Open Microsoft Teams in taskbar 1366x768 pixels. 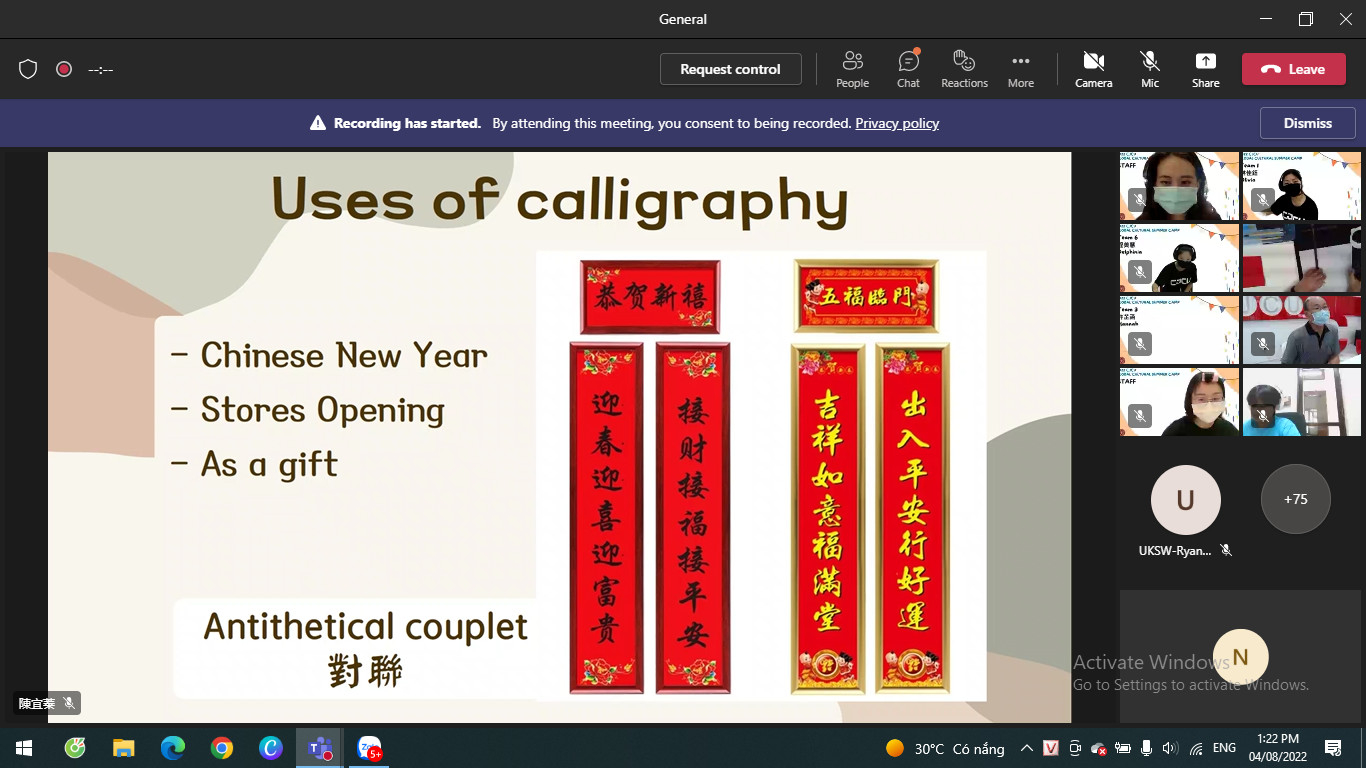[320, 748]
